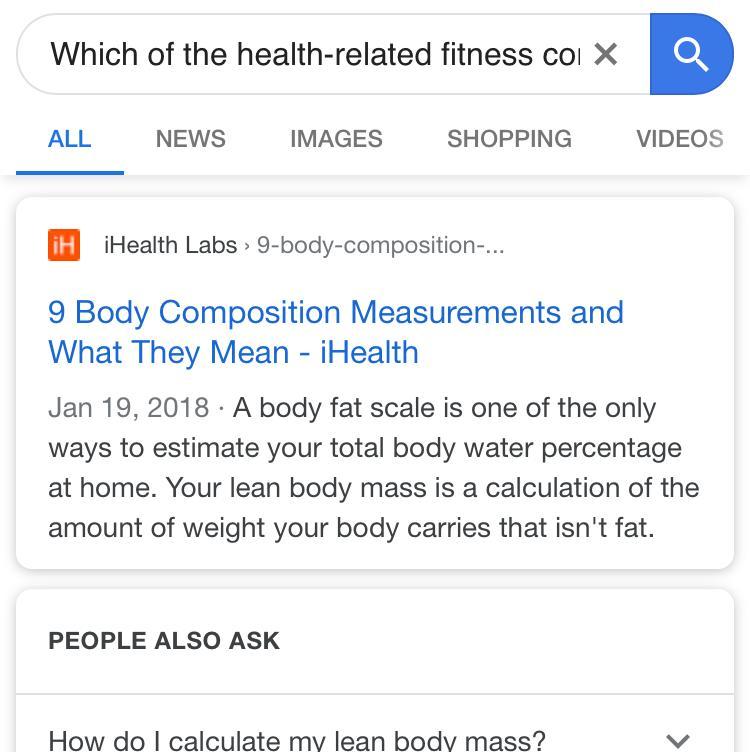Open the SHOPPING tab
This screenshot has width=750, height=752.
click(x=509, y=139)
